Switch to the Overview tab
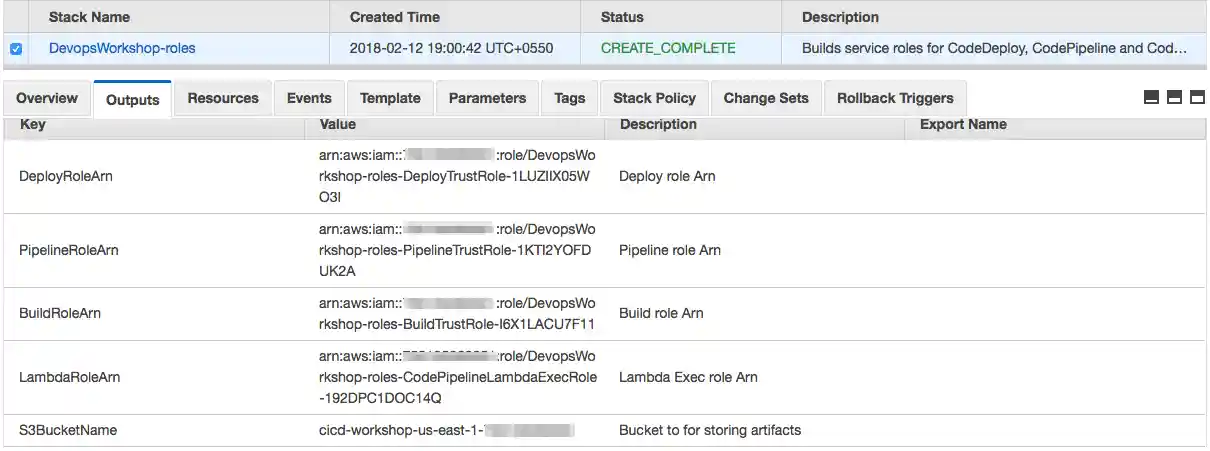This screenshot has height=451, width=1210. pyautogui.click(x=47, y=98)
